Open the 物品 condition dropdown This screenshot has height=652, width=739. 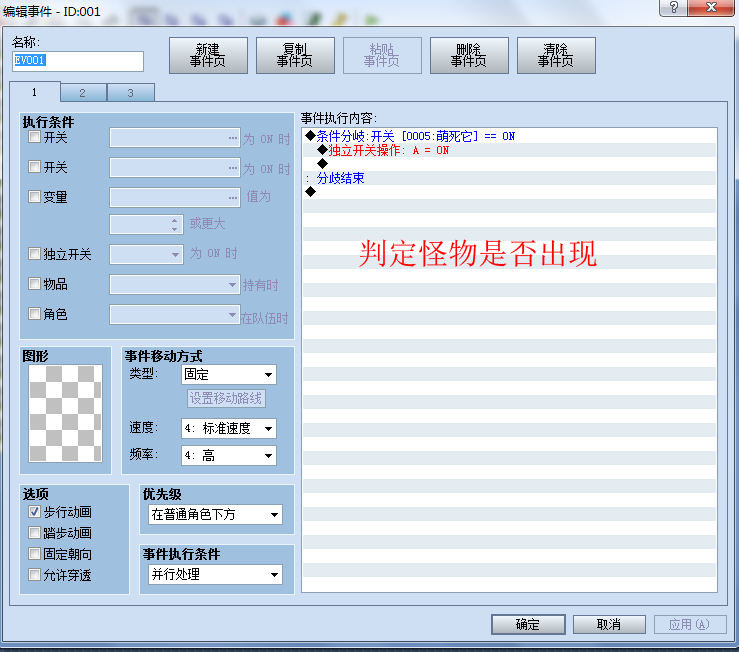pos(175,284)
